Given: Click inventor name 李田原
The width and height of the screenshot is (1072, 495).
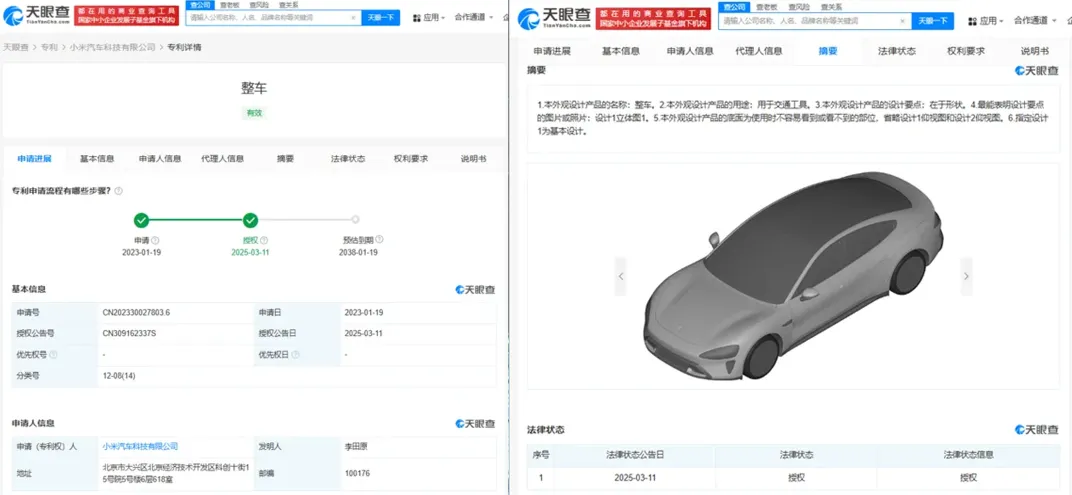Looking at the screenshot, I should [358, 446].
